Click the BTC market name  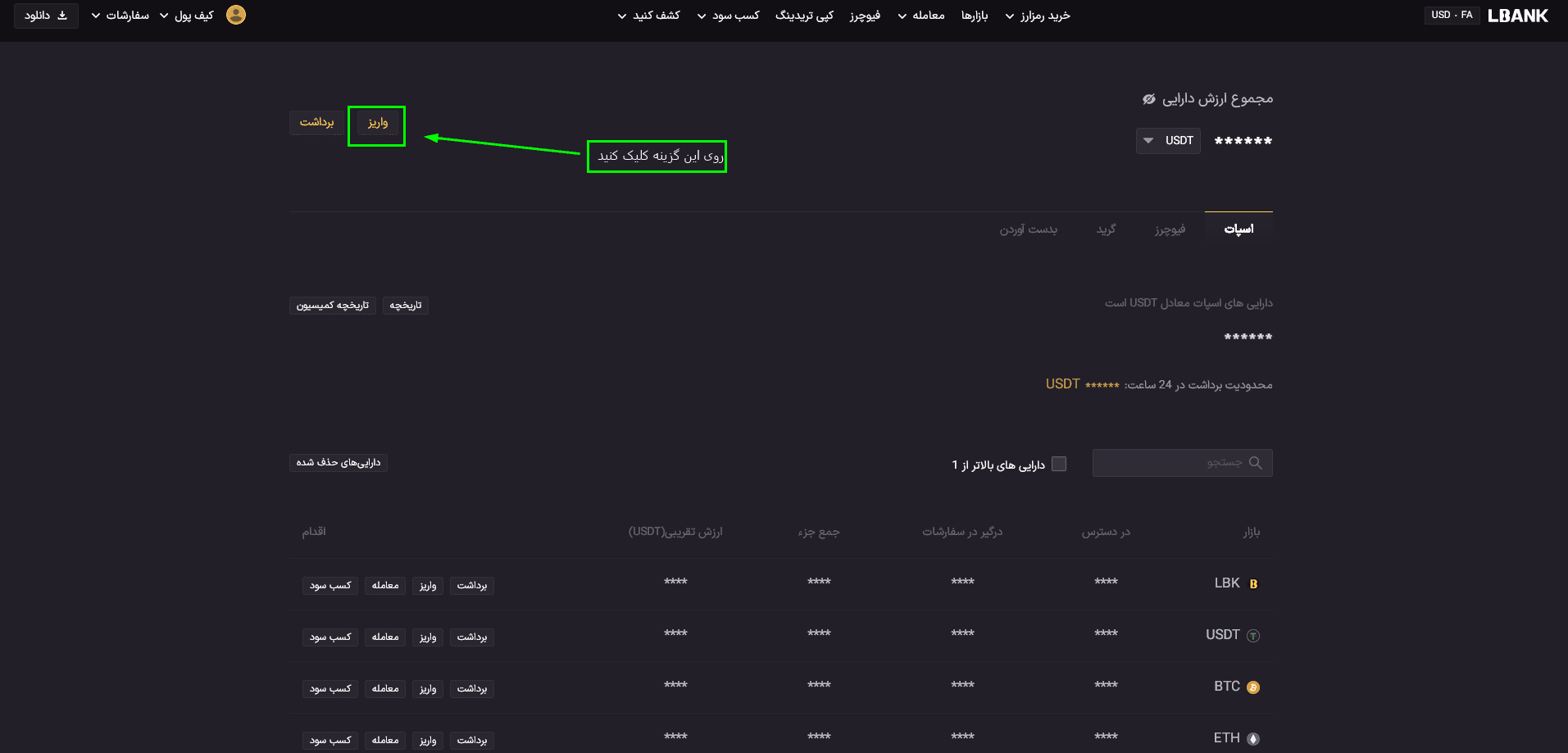tap(1227, 687)
